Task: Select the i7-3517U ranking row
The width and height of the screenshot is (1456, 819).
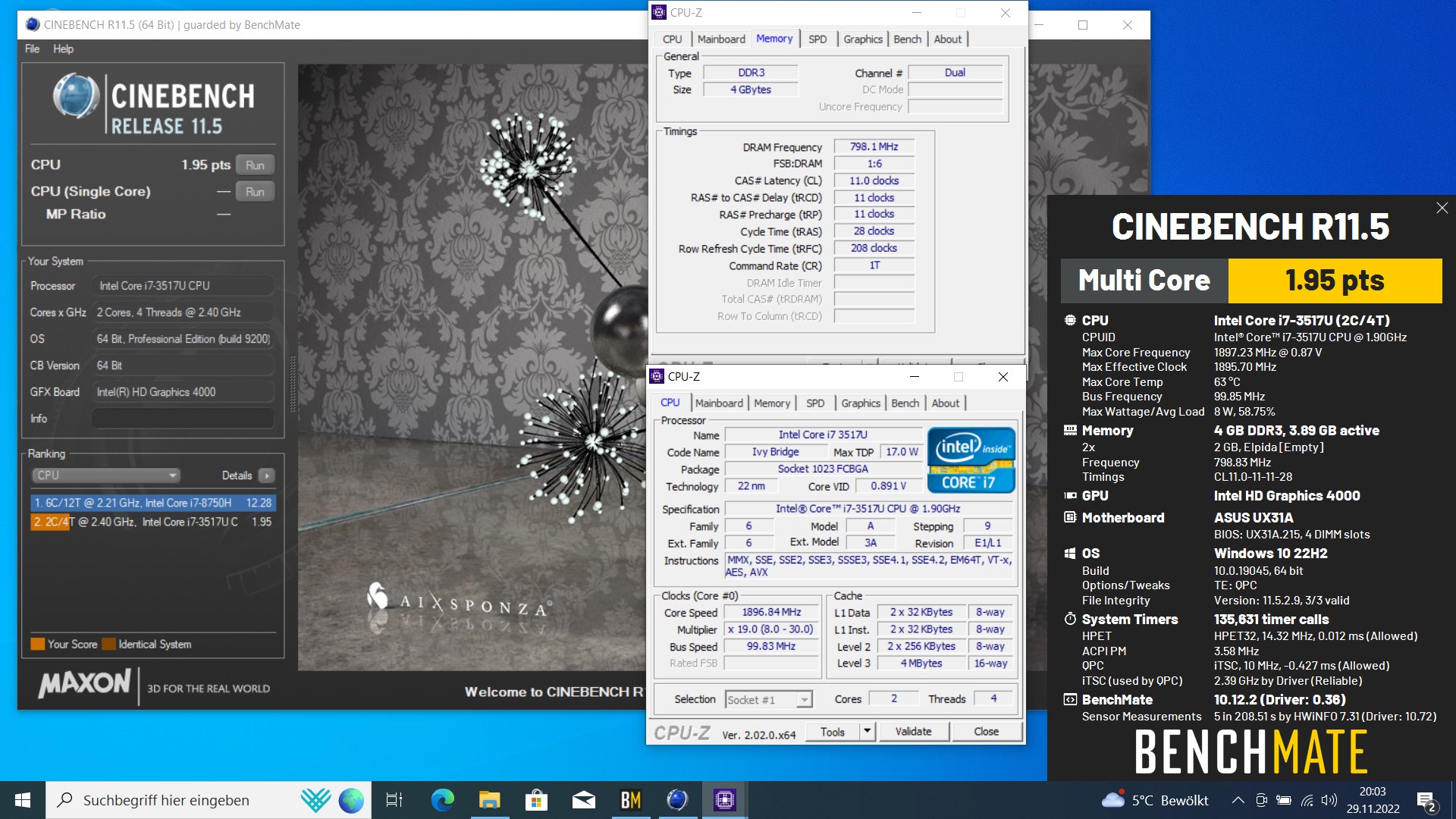Action: tap(153, 522)
